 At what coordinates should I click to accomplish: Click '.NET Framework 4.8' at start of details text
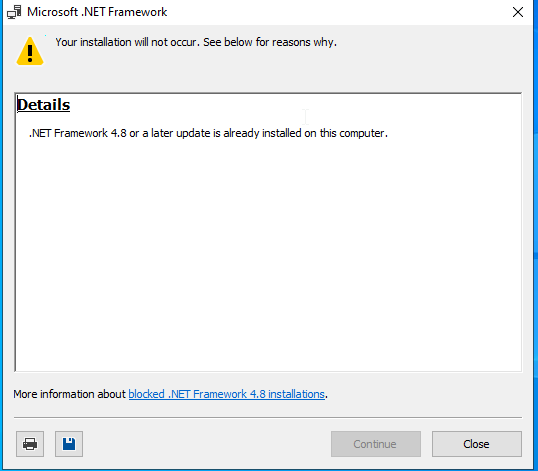78,133
